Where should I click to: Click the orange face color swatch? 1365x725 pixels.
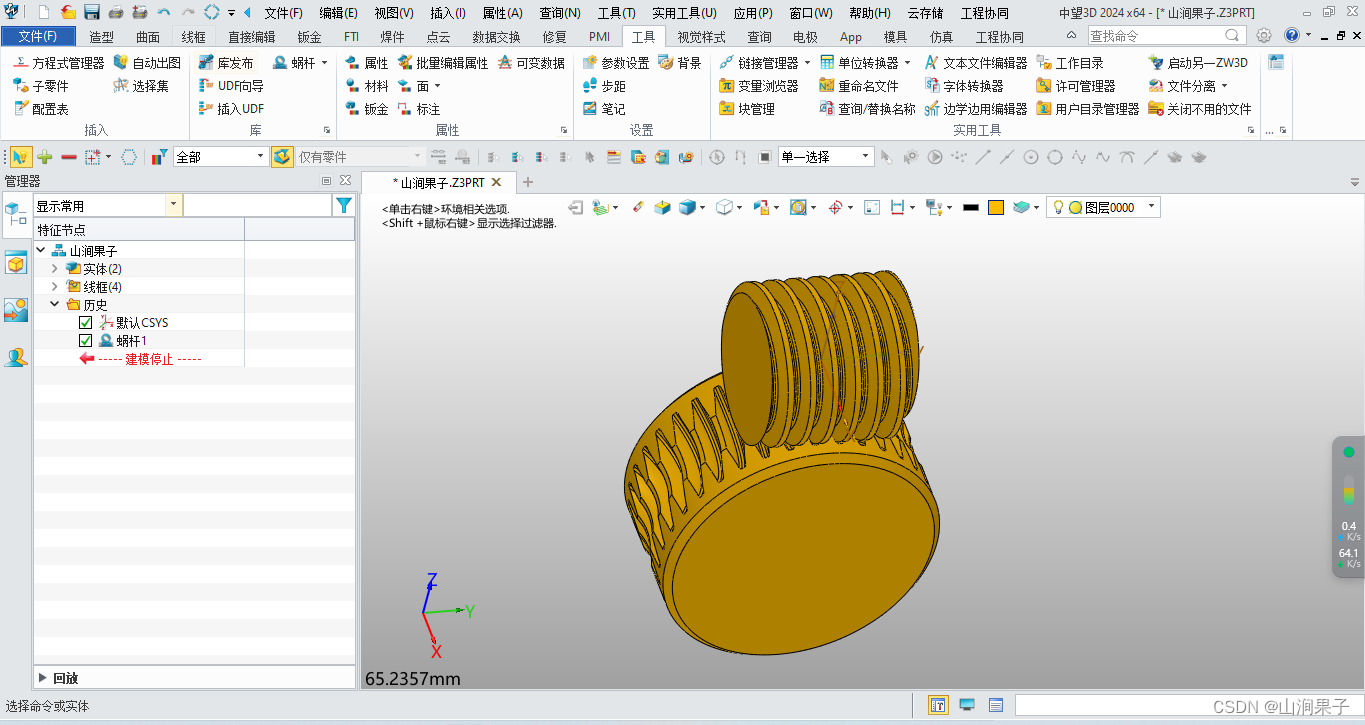996,207
